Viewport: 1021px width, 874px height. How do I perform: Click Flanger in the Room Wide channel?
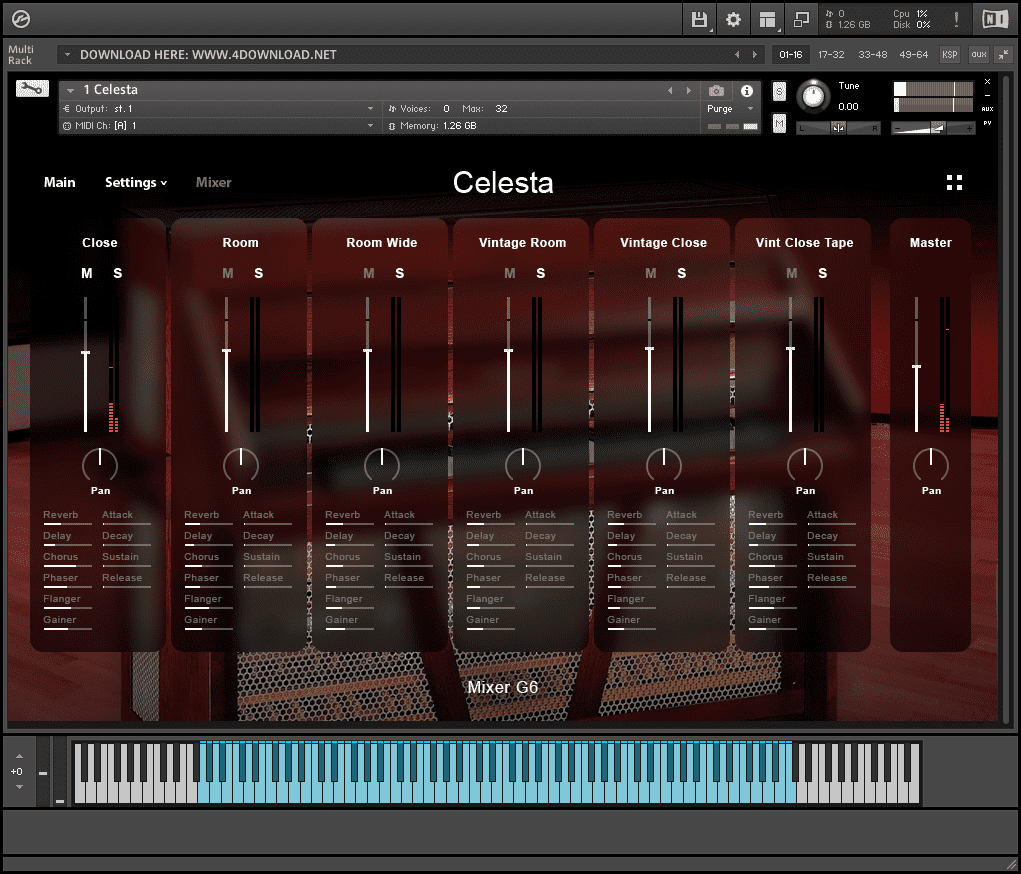point(344,599)
